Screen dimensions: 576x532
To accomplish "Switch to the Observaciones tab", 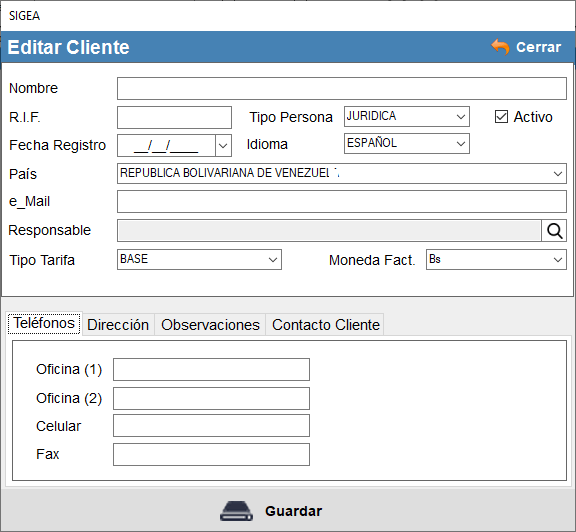I will point(210,325).
